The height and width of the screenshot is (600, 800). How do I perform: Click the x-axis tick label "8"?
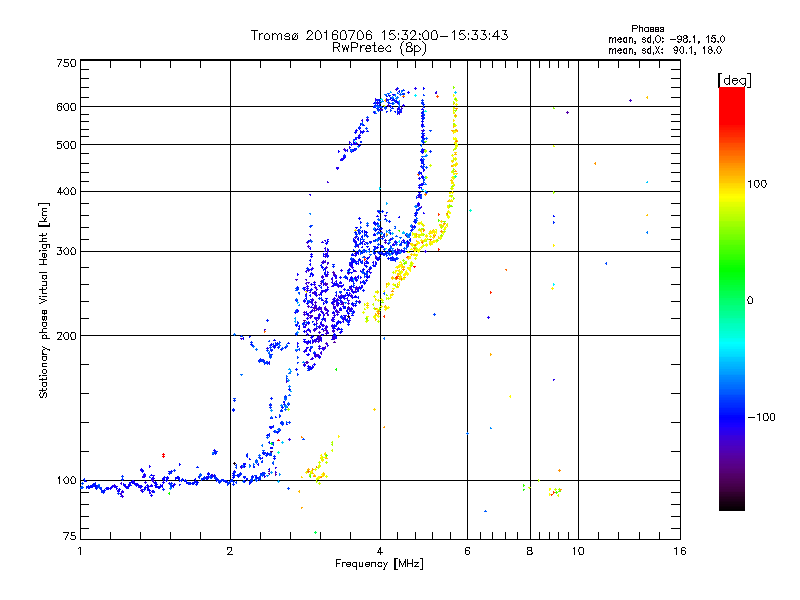(530, 551)
